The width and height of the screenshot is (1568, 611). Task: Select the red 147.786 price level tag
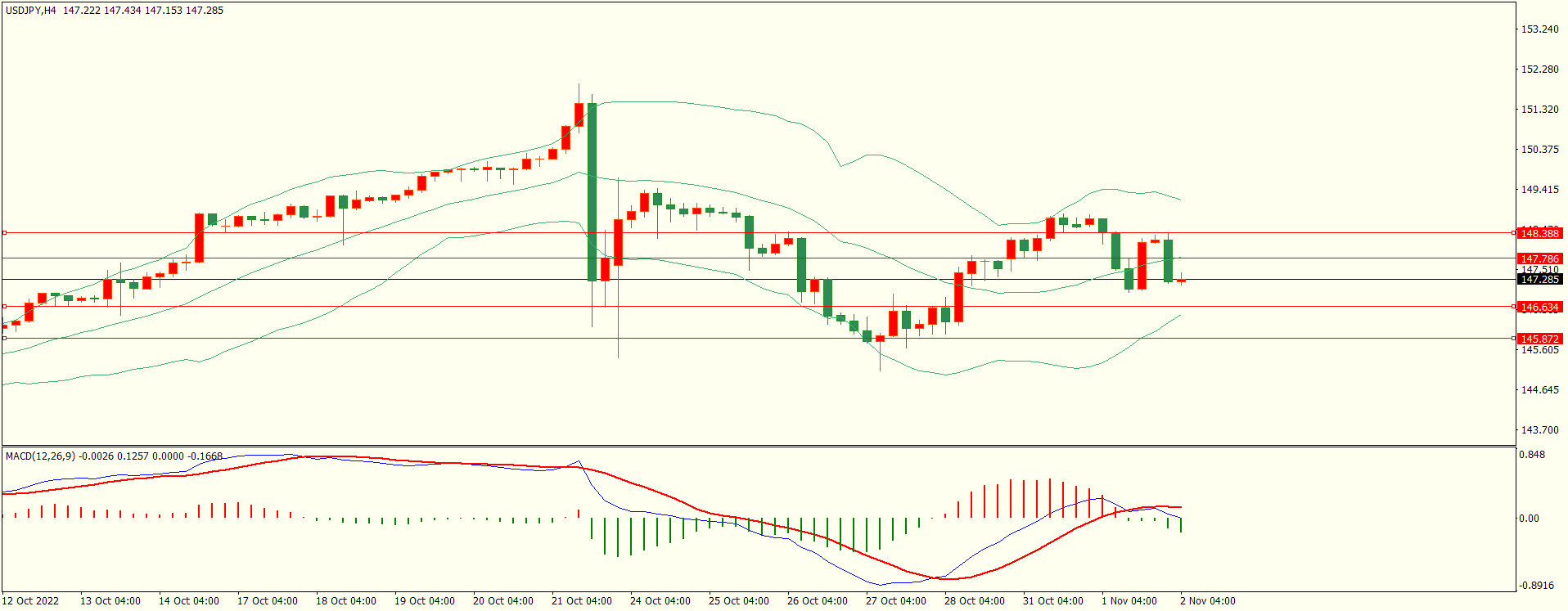[1539, 258]
